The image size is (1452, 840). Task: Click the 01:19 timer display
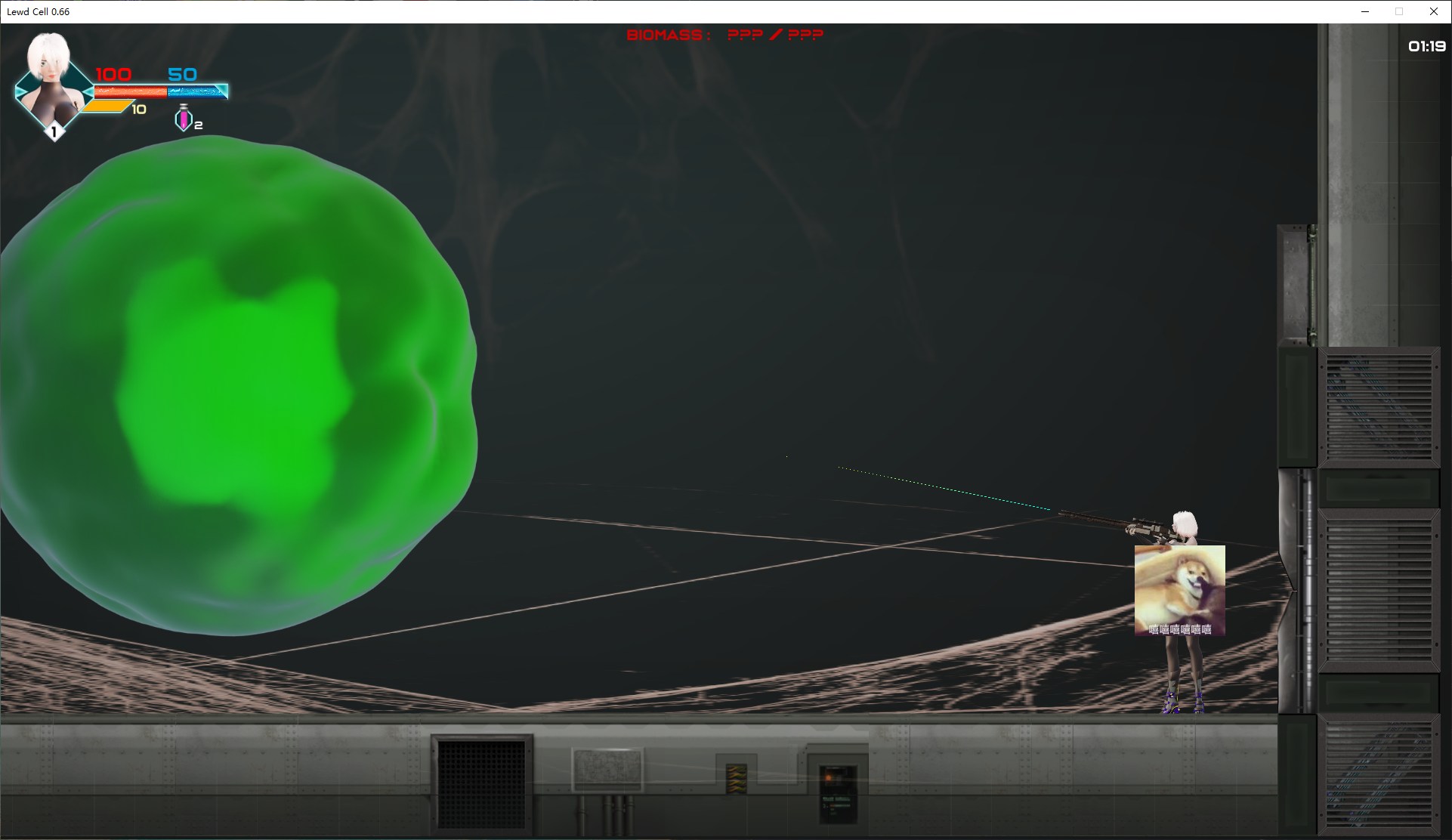coord(1426,46)
